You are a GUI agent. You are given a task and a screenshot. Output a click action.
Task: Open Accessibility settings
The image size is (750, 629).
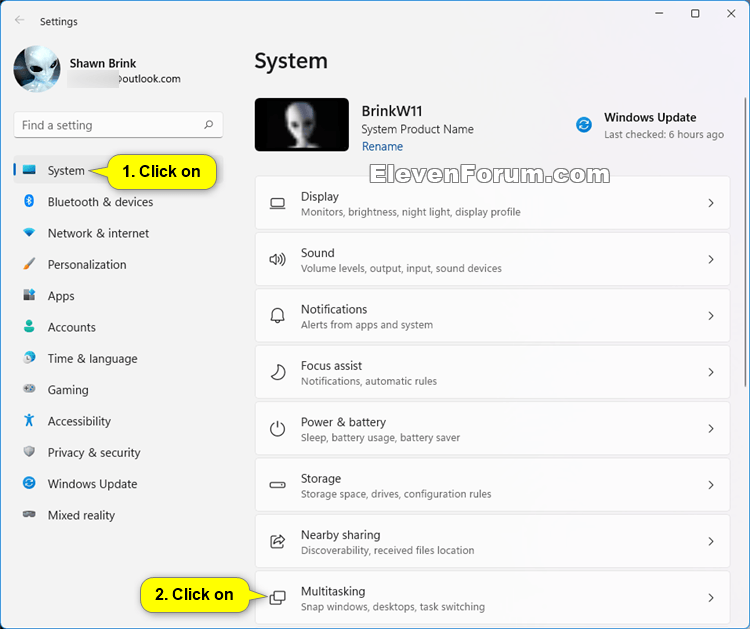click(x=118, y=421)
